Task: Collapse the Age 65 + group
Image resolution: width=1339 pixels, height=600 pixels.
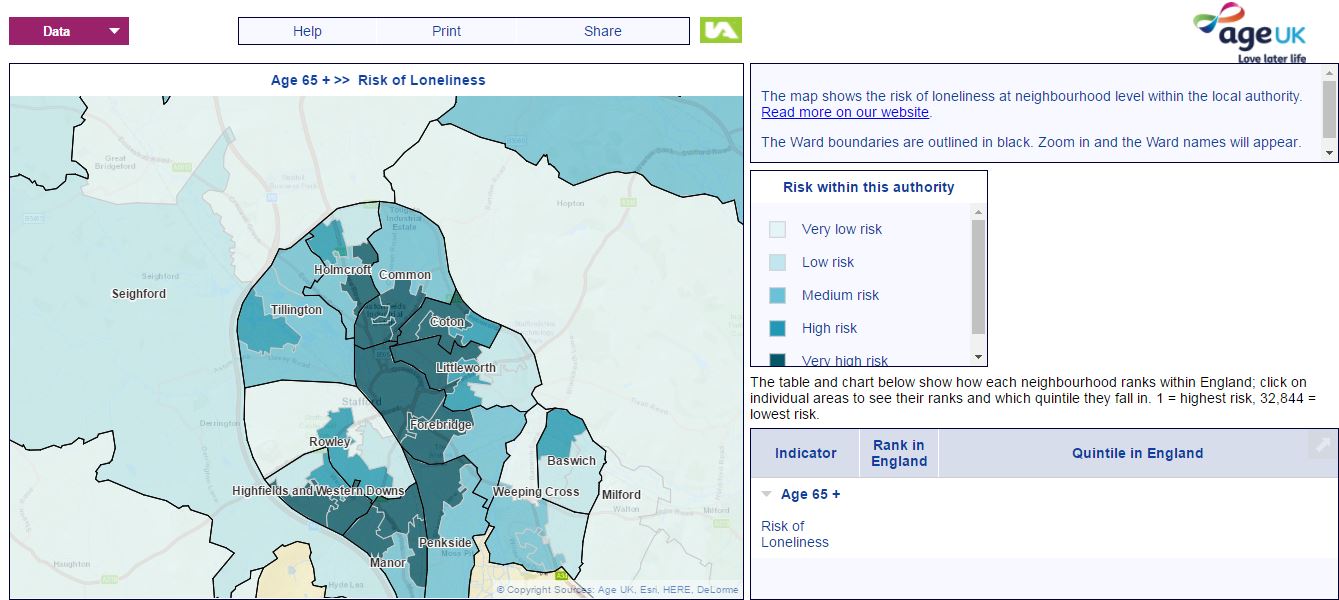Action: point(767,494)
